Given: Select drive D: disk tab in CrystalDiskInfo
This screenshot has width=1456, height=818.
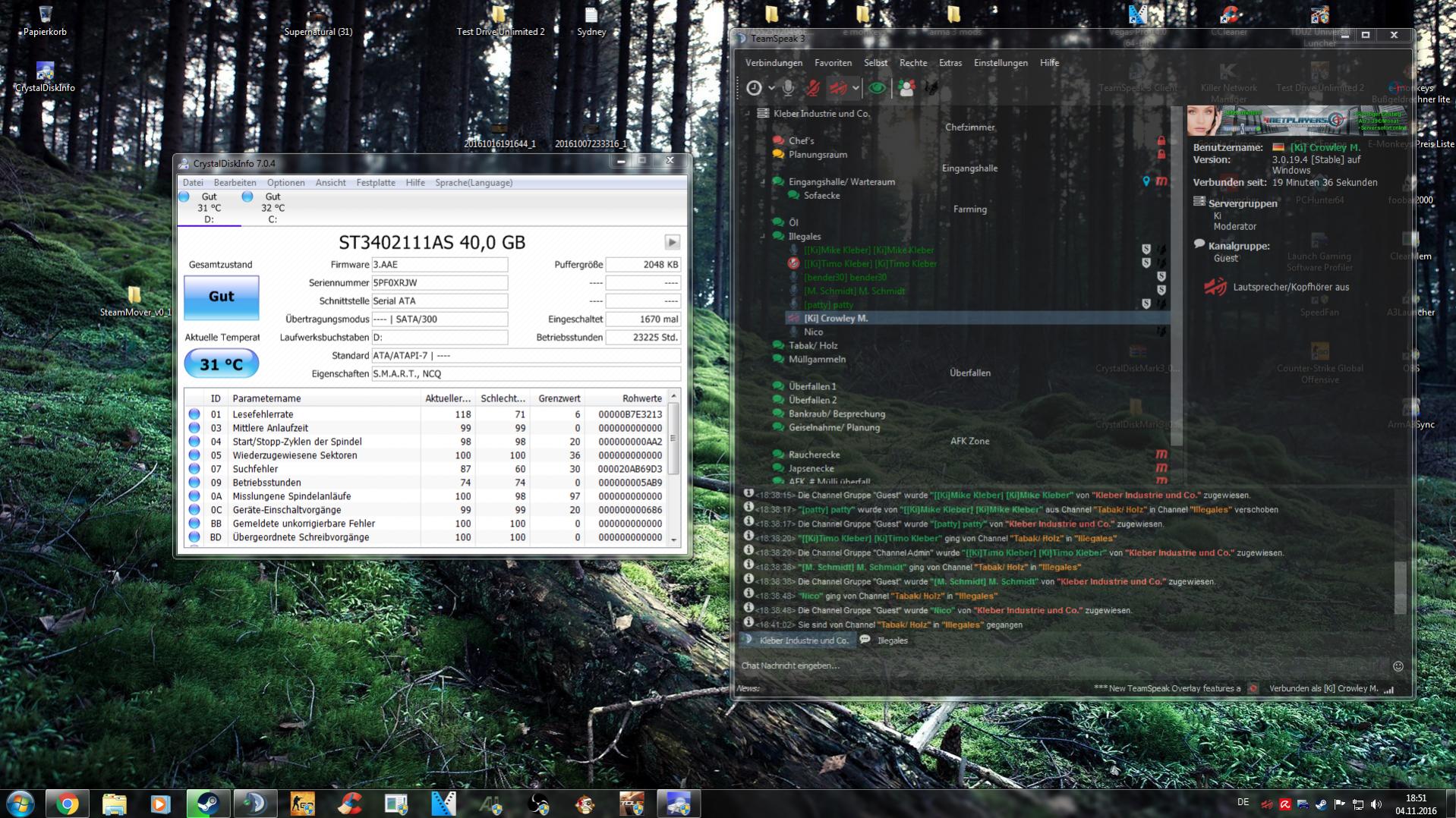Looking at the screenshot, I should click(x=209, y=208).
